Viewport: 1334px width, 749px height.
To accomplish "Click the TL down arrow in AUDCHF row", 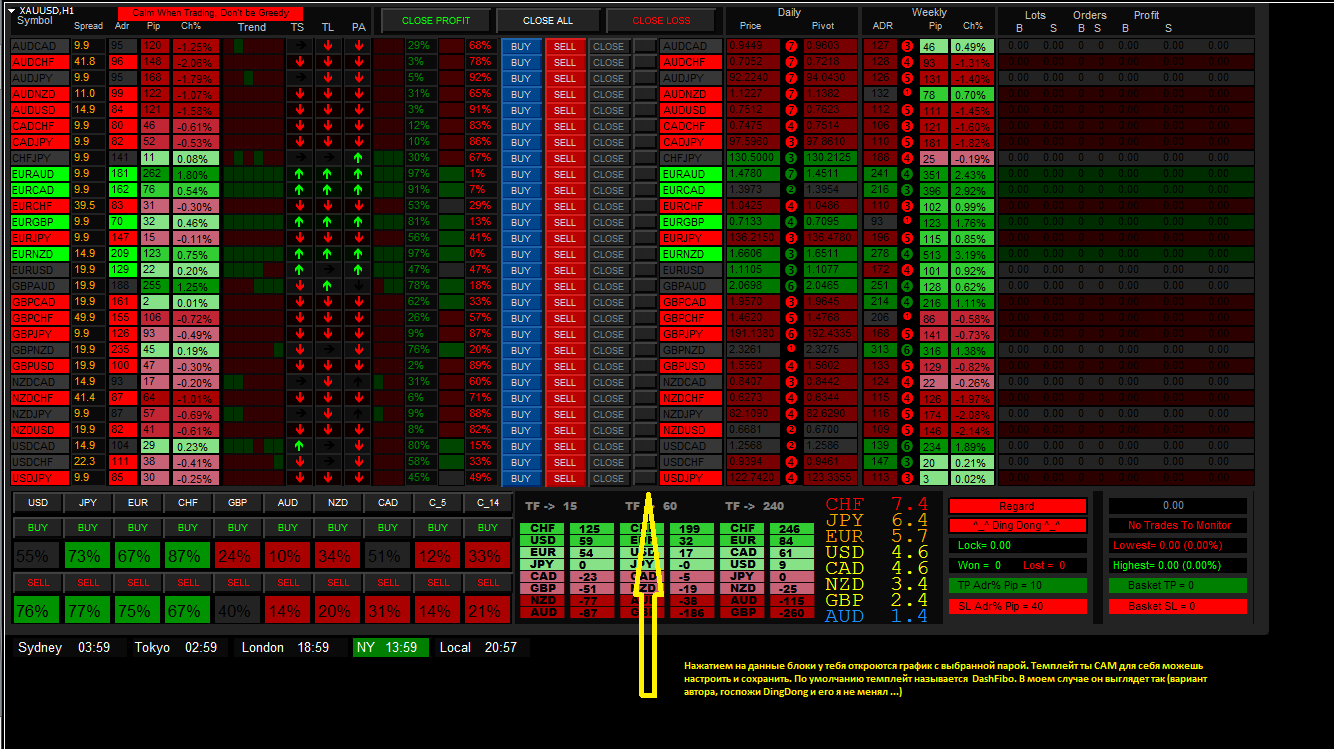I will click(x=328, y=62).
